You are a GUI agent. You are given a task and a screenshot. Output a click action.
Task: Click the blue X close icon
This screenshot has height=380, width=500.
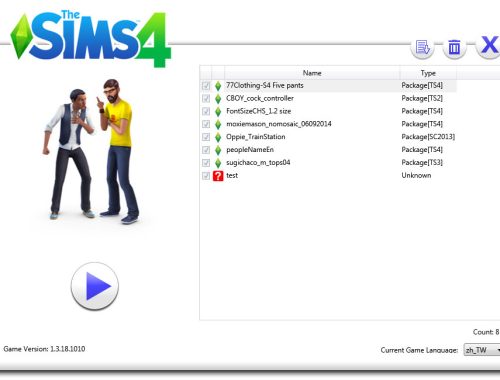click(x=489, y=45)
